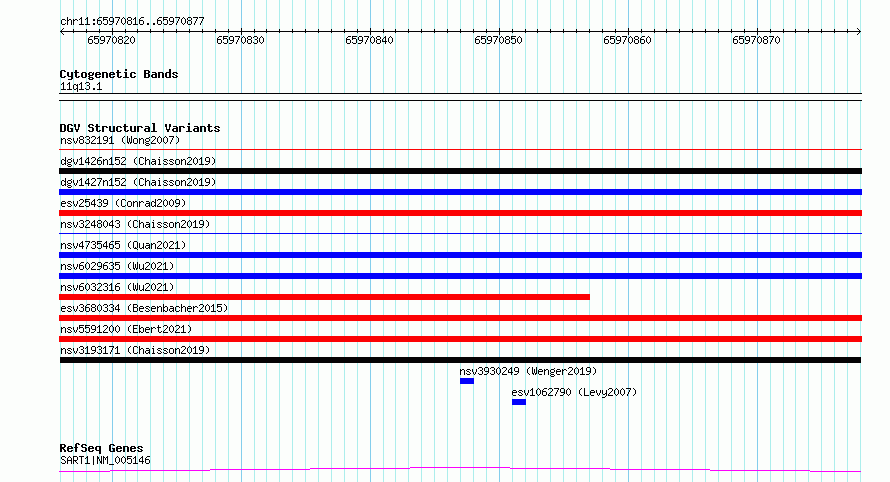Select the nsv6032316 (Wu2021) short red bar

324,297
